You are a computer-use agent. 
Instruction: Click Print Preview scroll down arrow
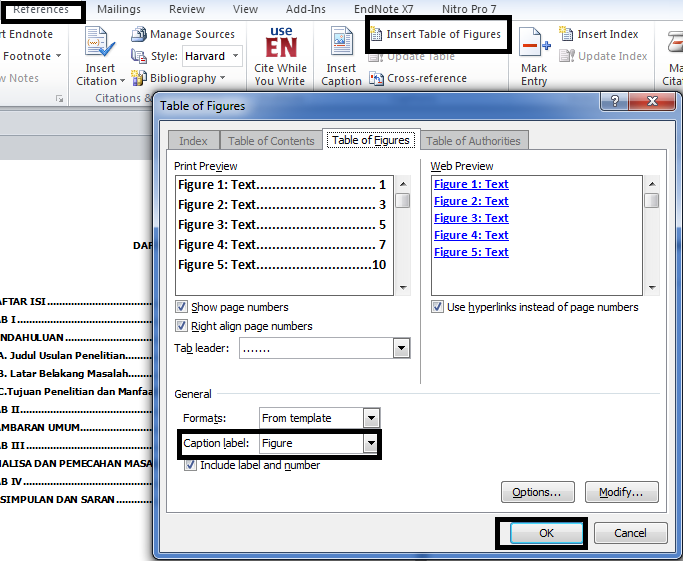(x=403, y=287)
